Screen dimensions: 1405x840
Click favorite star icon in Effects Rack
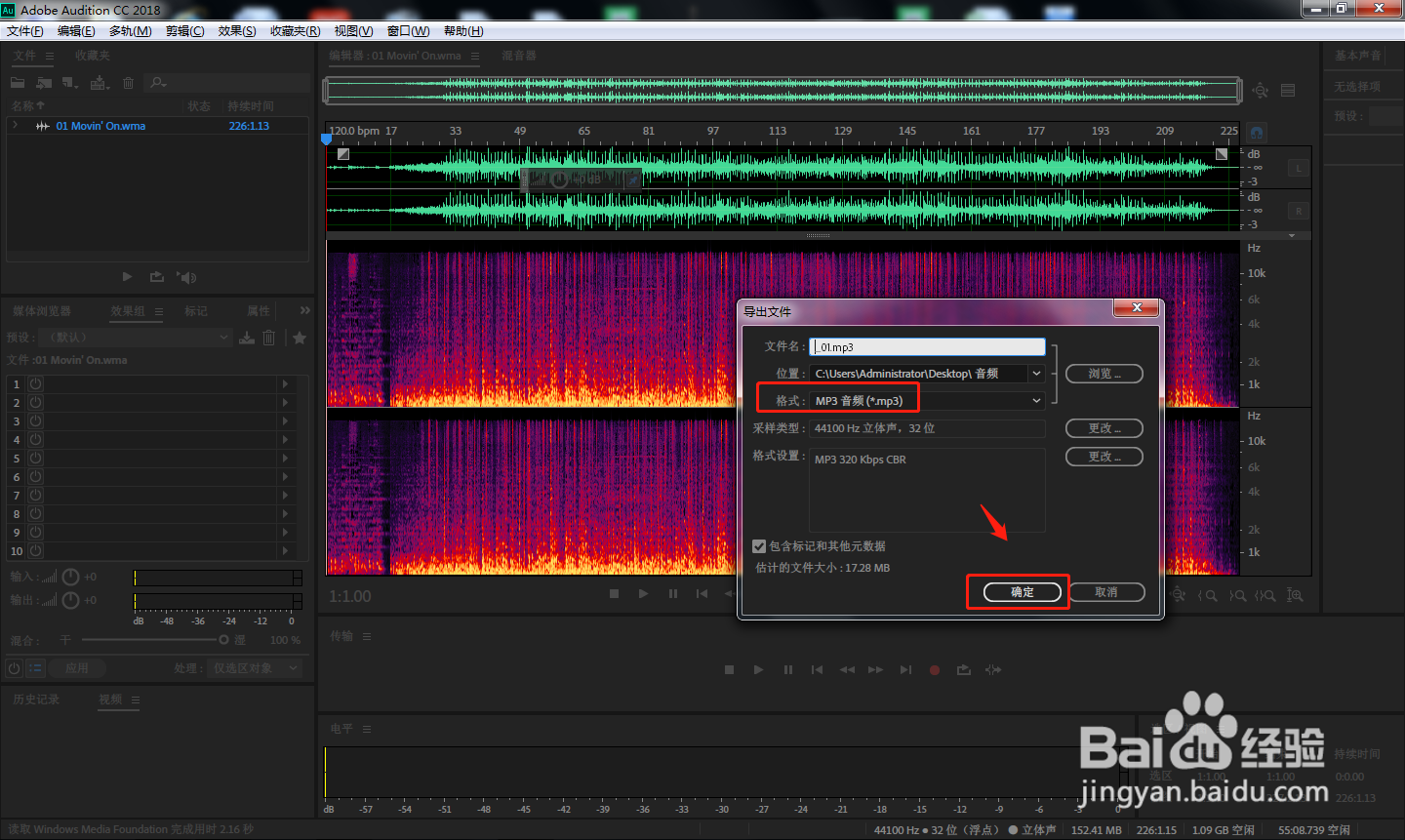pos(300,338)
